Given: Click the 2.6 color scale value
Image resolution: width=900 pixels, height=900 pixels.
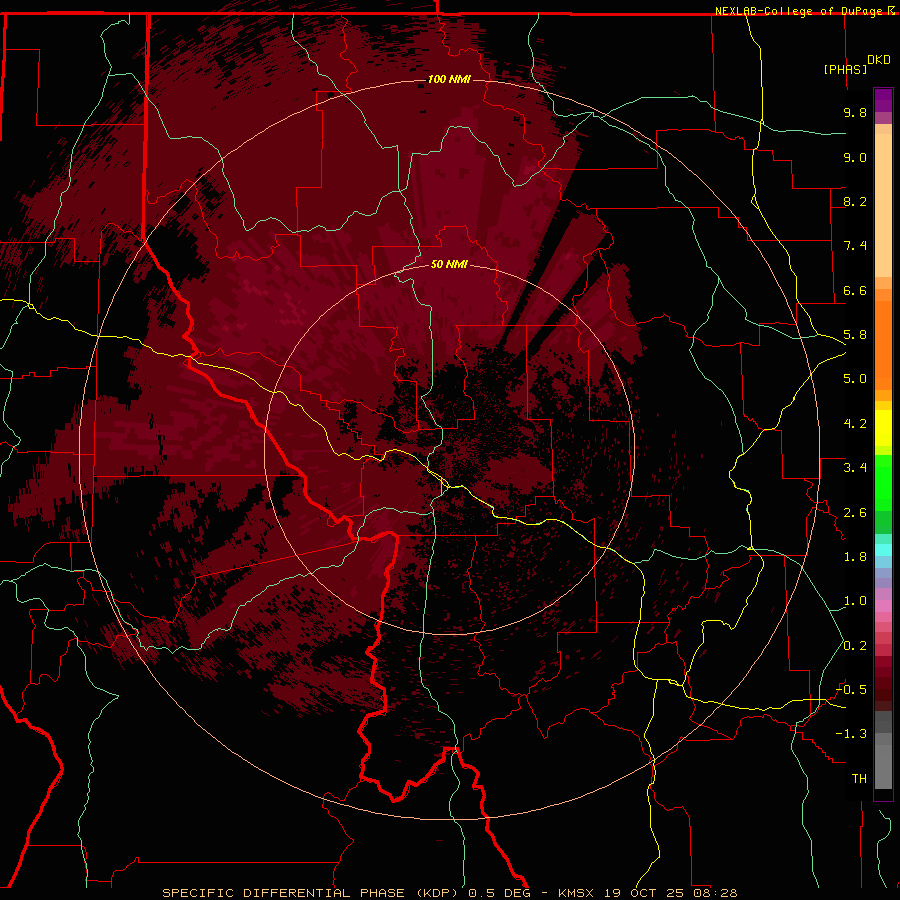Looking at the screenshot, I should [855, 513].
